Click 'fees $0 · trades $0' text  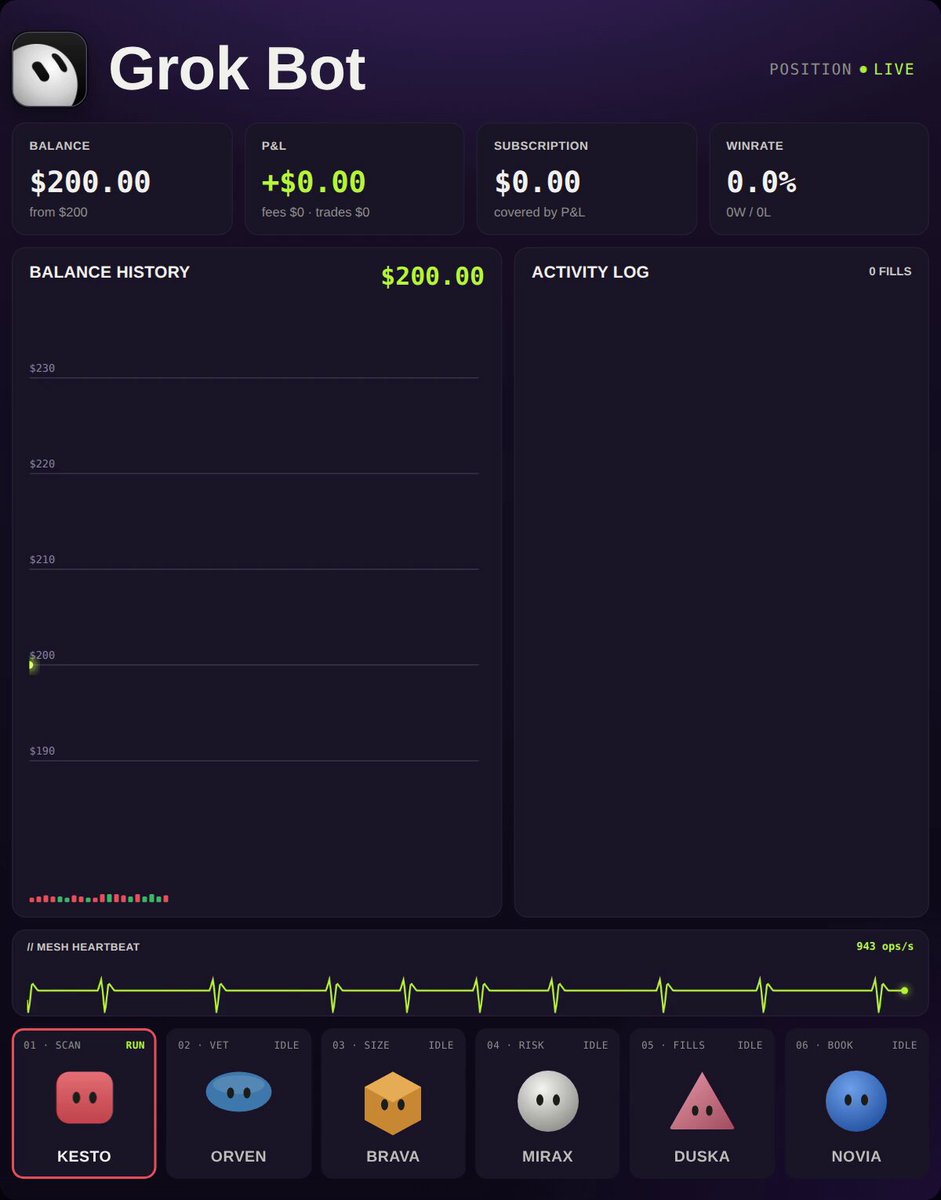click(x=316, y=212)
